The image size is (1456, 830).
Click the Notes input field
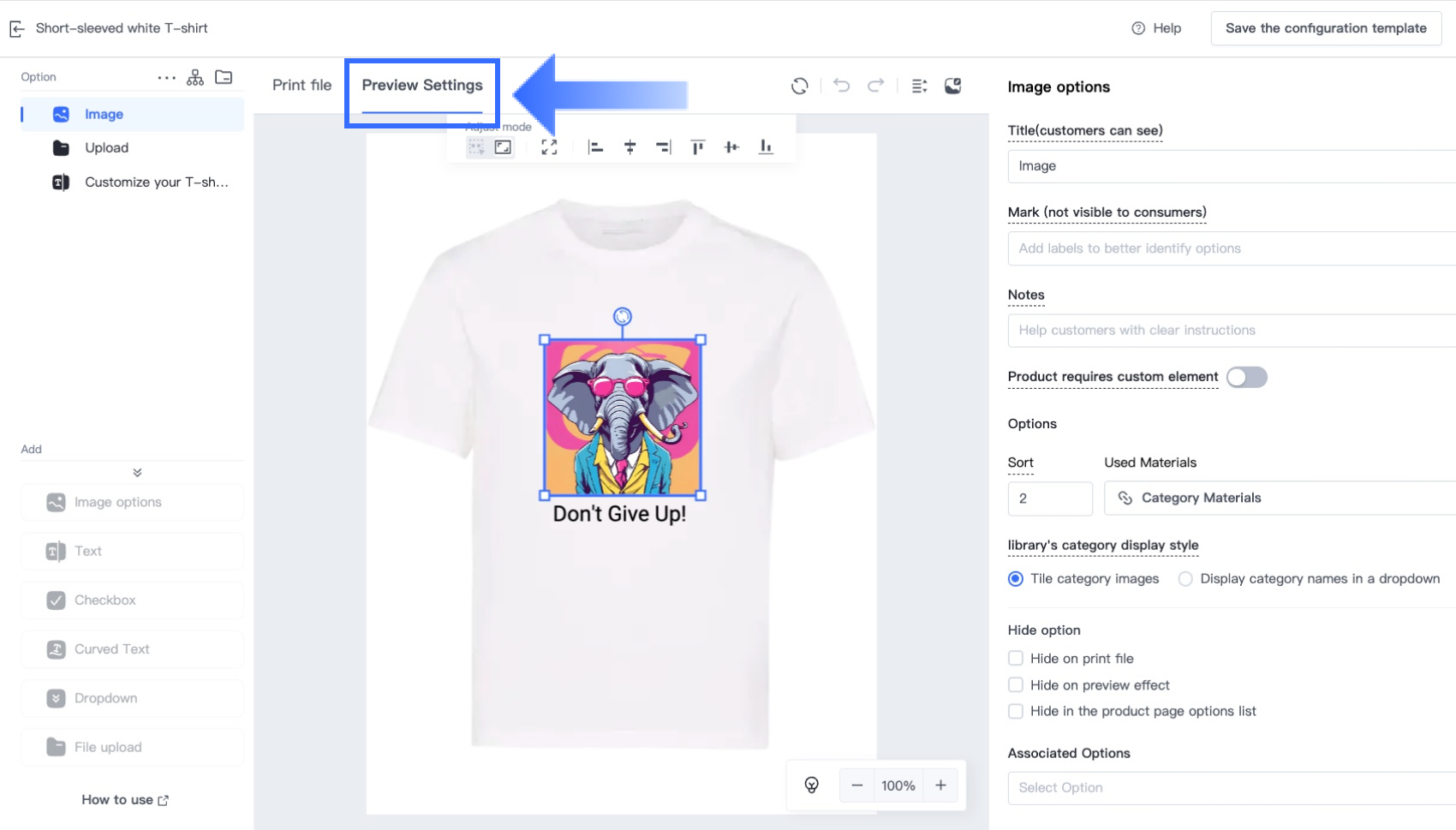coord(1232,331)
